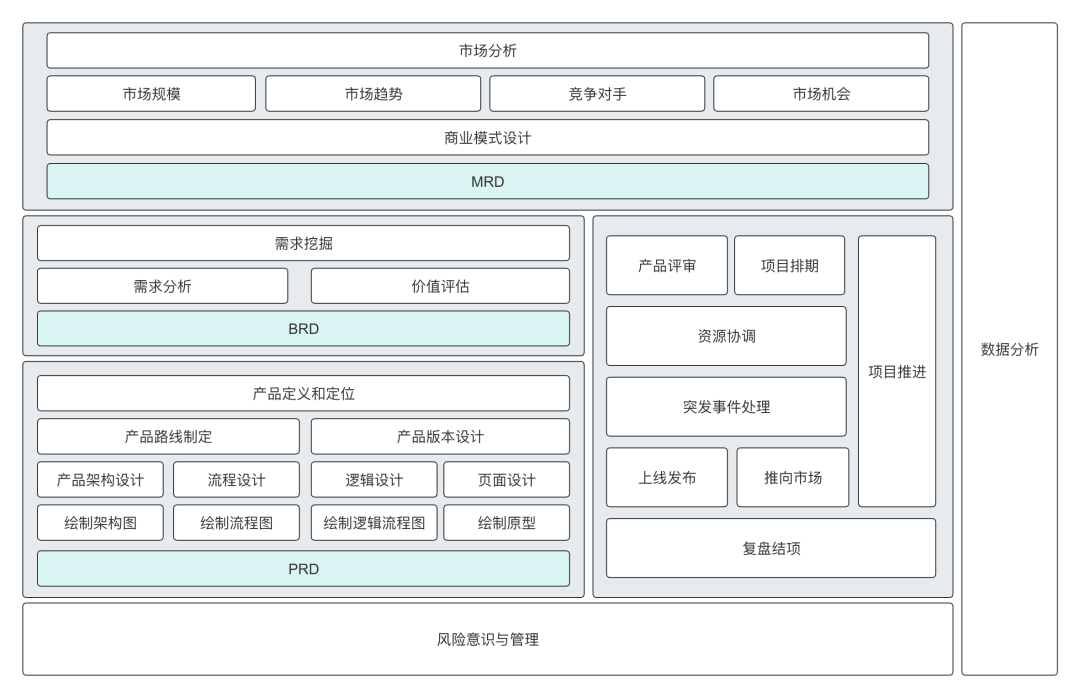Select the 市场机会 box

pos(820,94)
